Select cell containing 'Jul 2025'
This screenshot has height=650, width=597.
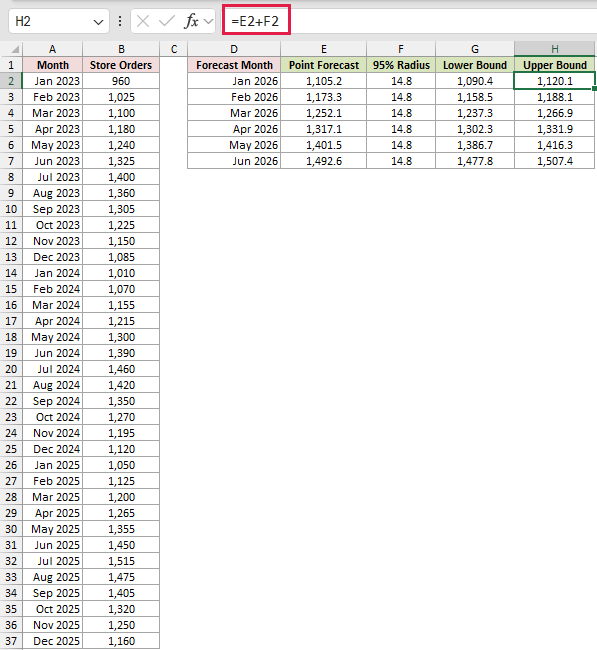tap(53, 561)
